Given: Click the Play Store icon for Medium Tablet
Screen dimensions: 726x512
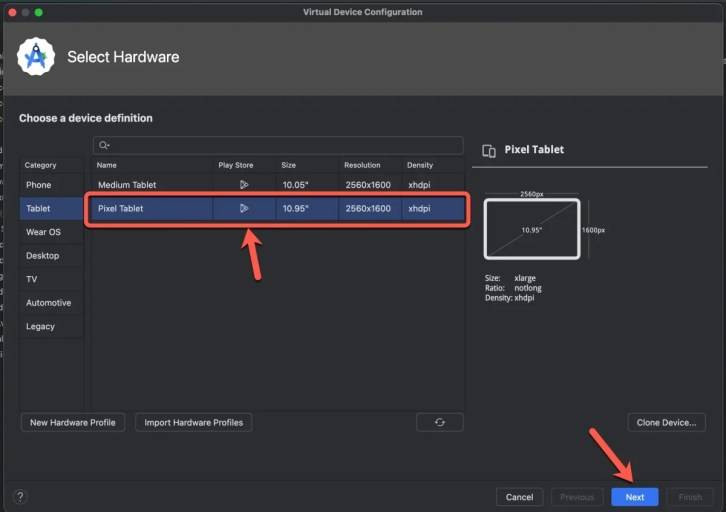Looking at the screenshot, I should pos(243,185).
